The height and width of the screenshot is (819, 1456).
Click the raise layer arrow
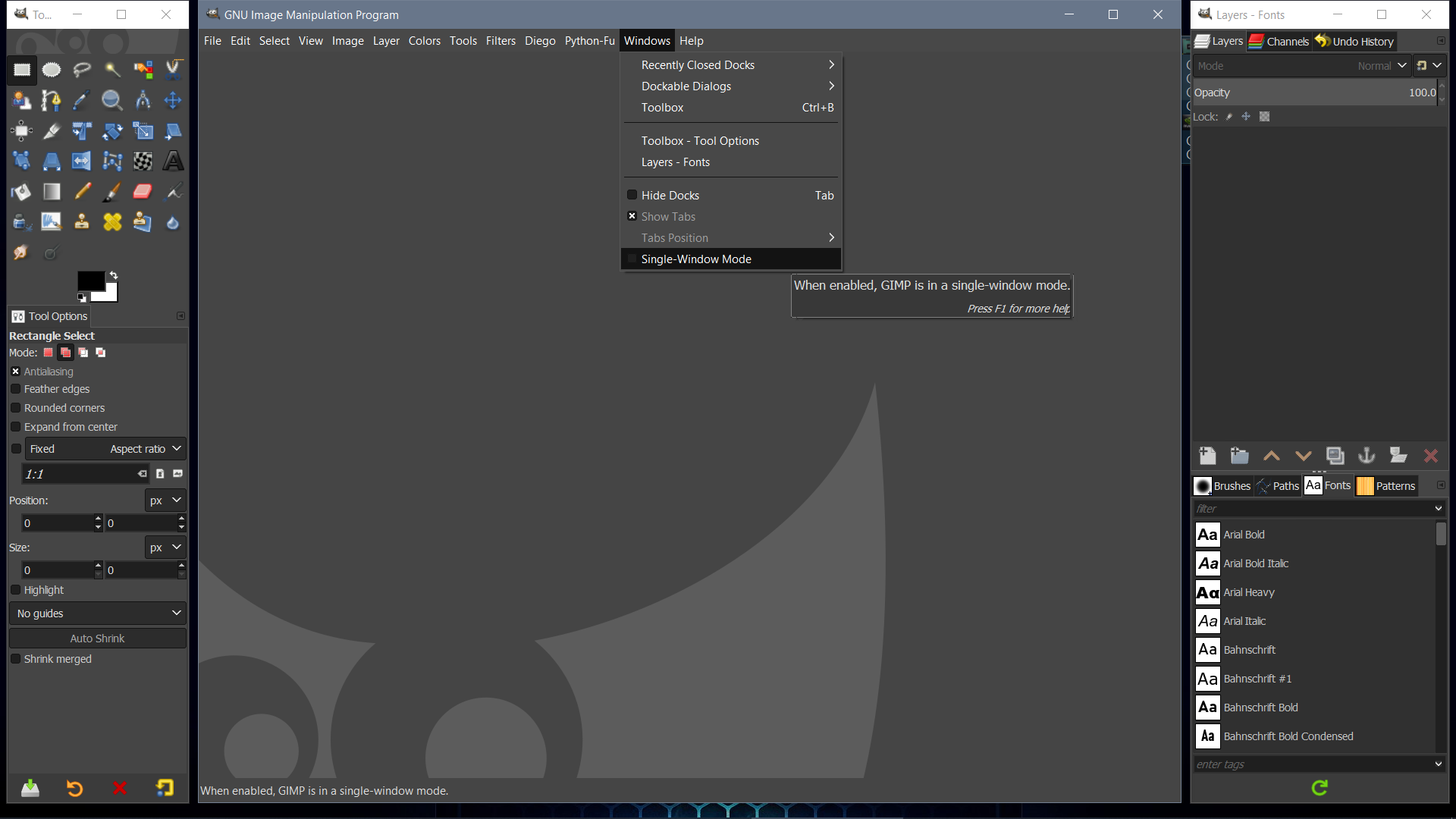coord(1272,456)
